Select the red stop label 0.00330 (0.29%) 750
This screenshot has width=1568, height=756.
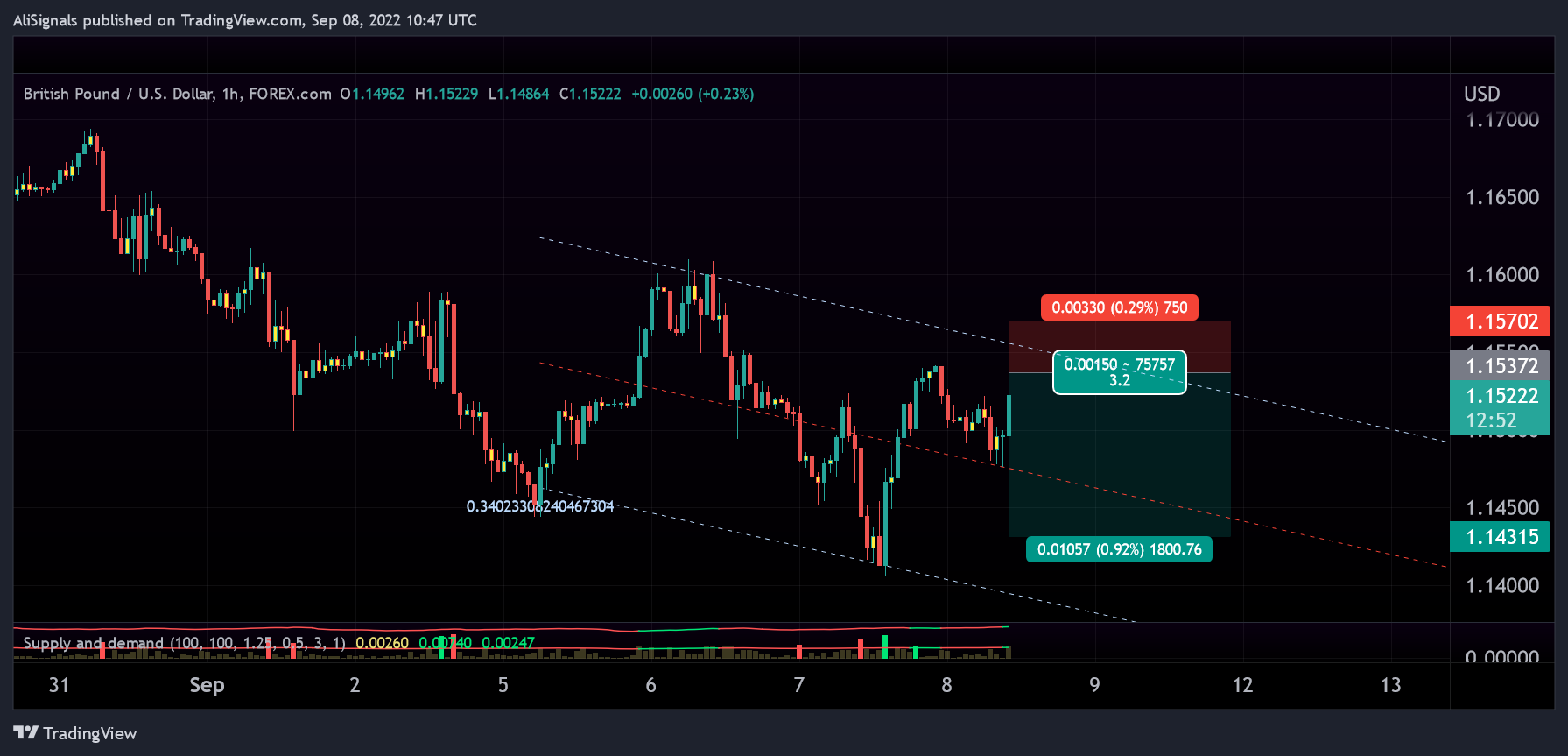click(x=1120, y=307)
